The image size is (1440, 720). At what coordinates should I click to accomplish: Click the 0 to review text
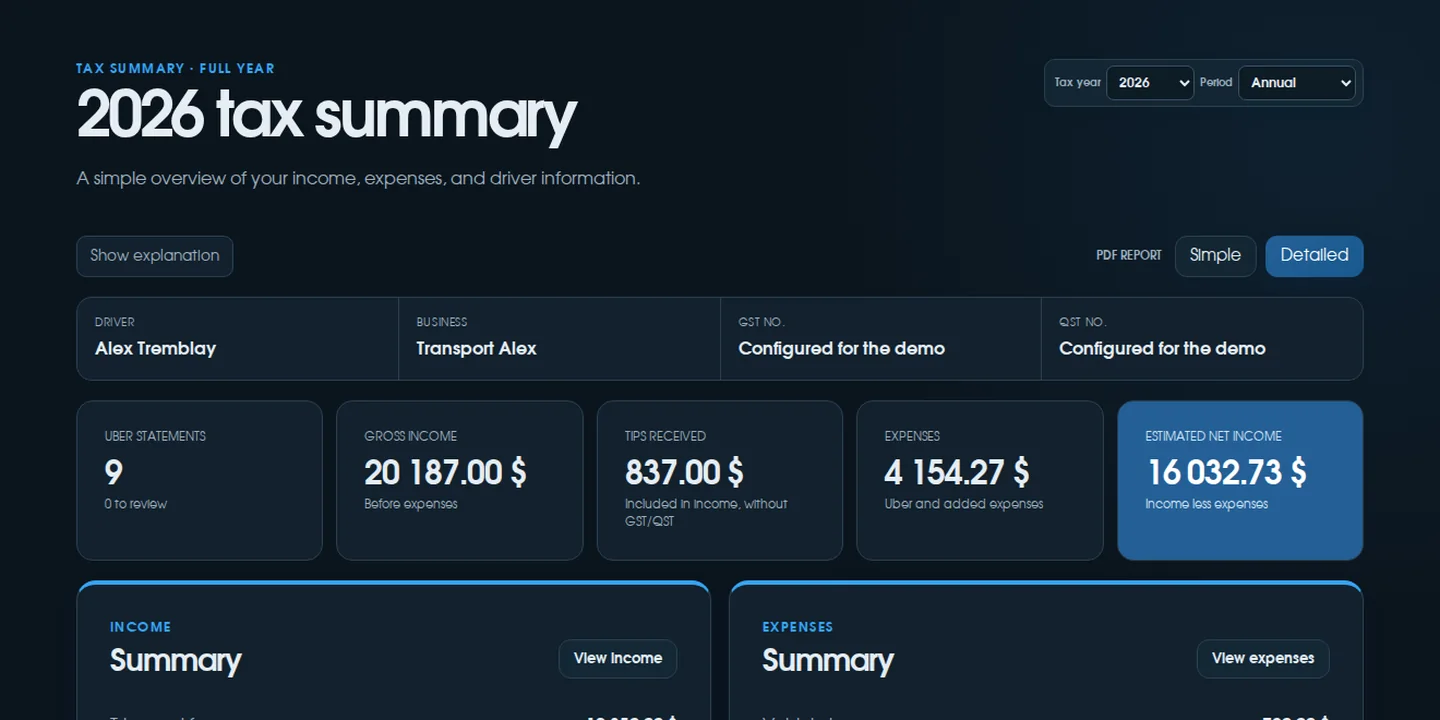point(135,504)
